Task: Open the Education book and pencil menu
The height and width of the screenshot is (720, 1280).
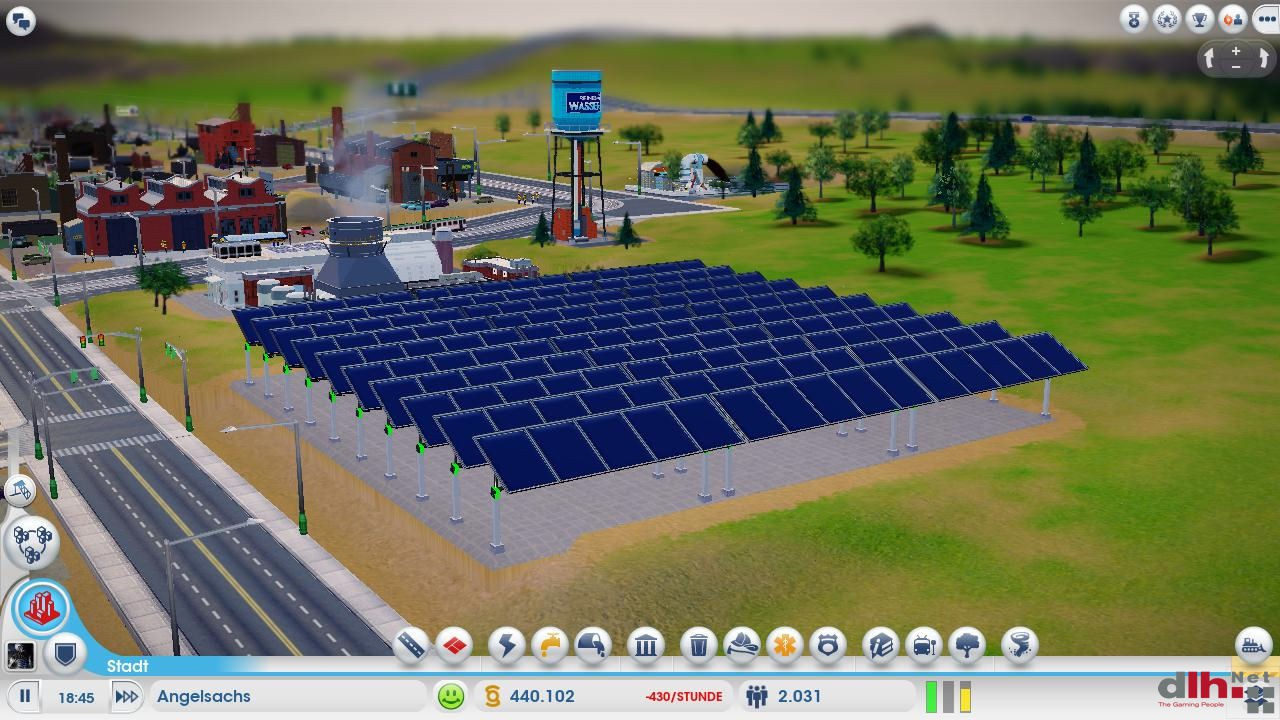Action: coord(881,646)
